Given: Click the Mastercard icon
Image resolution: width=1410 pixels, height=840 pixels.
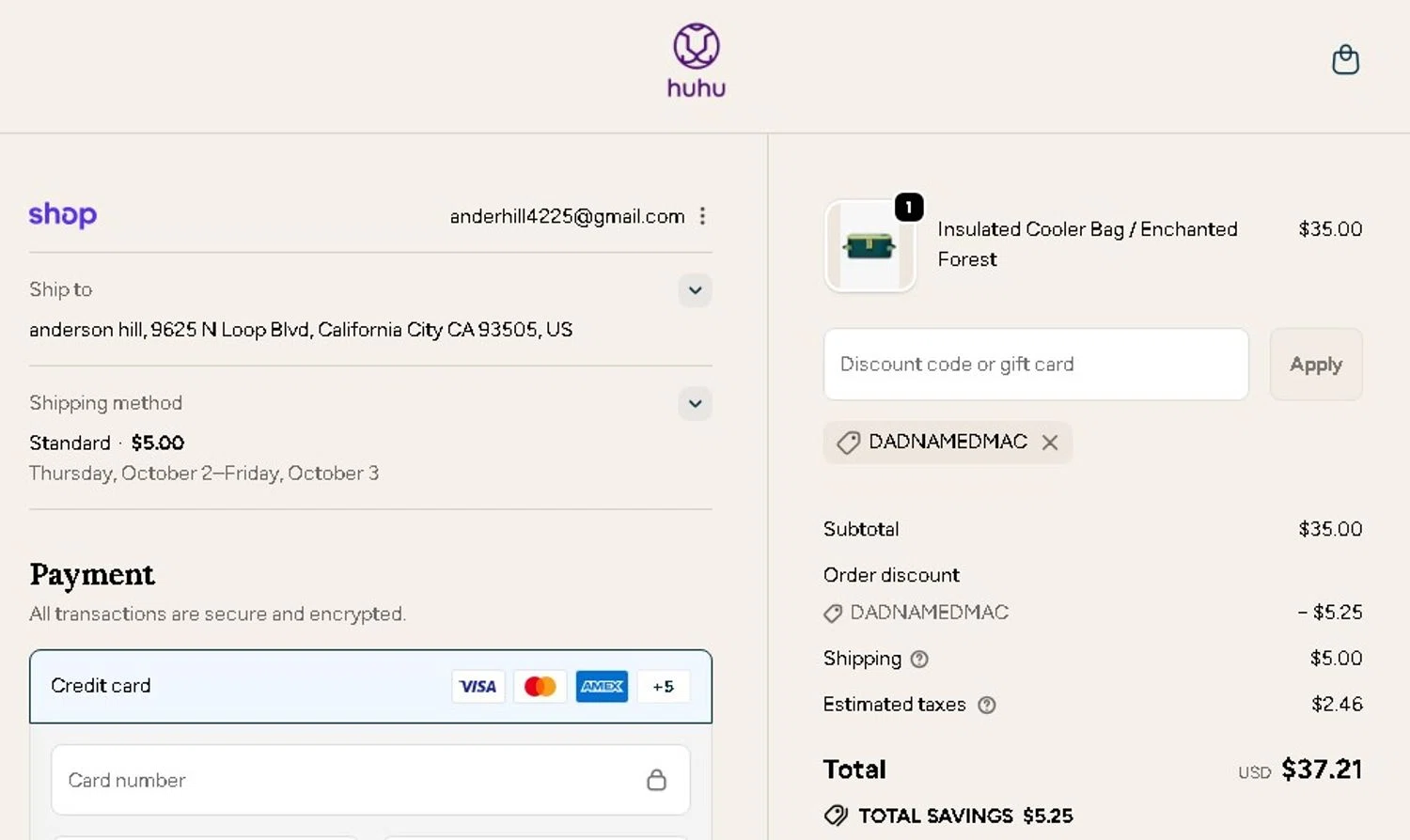Looking at the screenshot, I should click(540, 687).
